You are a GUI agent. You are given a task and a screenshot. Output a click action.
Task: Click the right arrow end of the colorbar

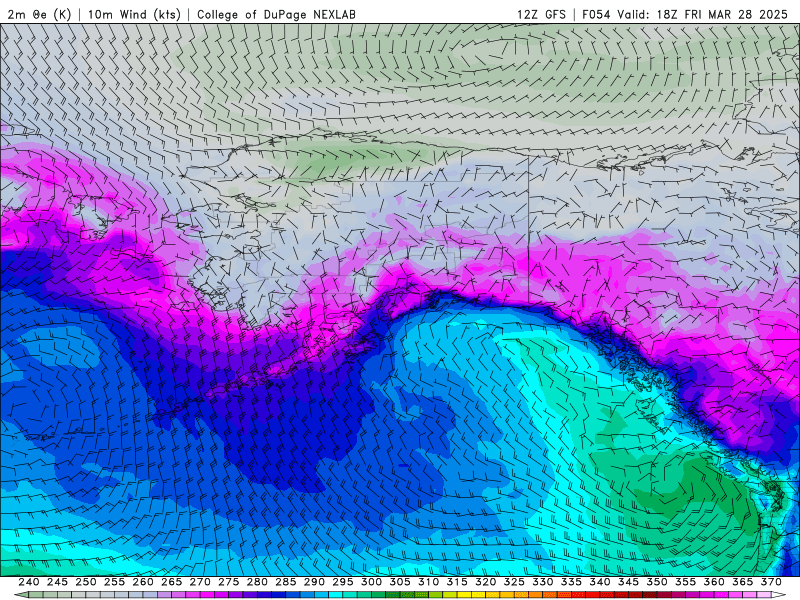(x=779, y=595)
